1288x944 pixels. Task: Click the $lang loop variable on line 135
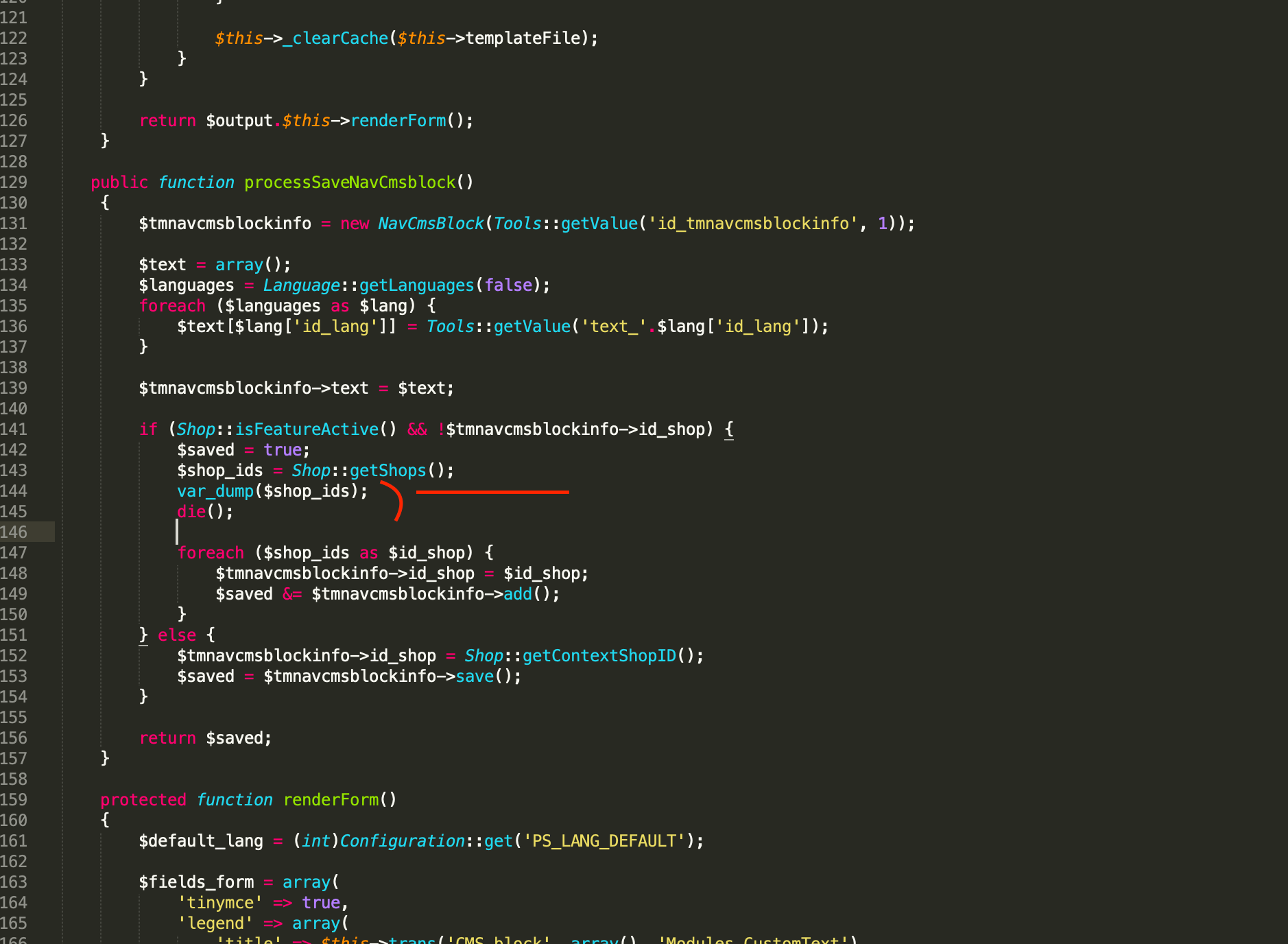pos(383,306)
